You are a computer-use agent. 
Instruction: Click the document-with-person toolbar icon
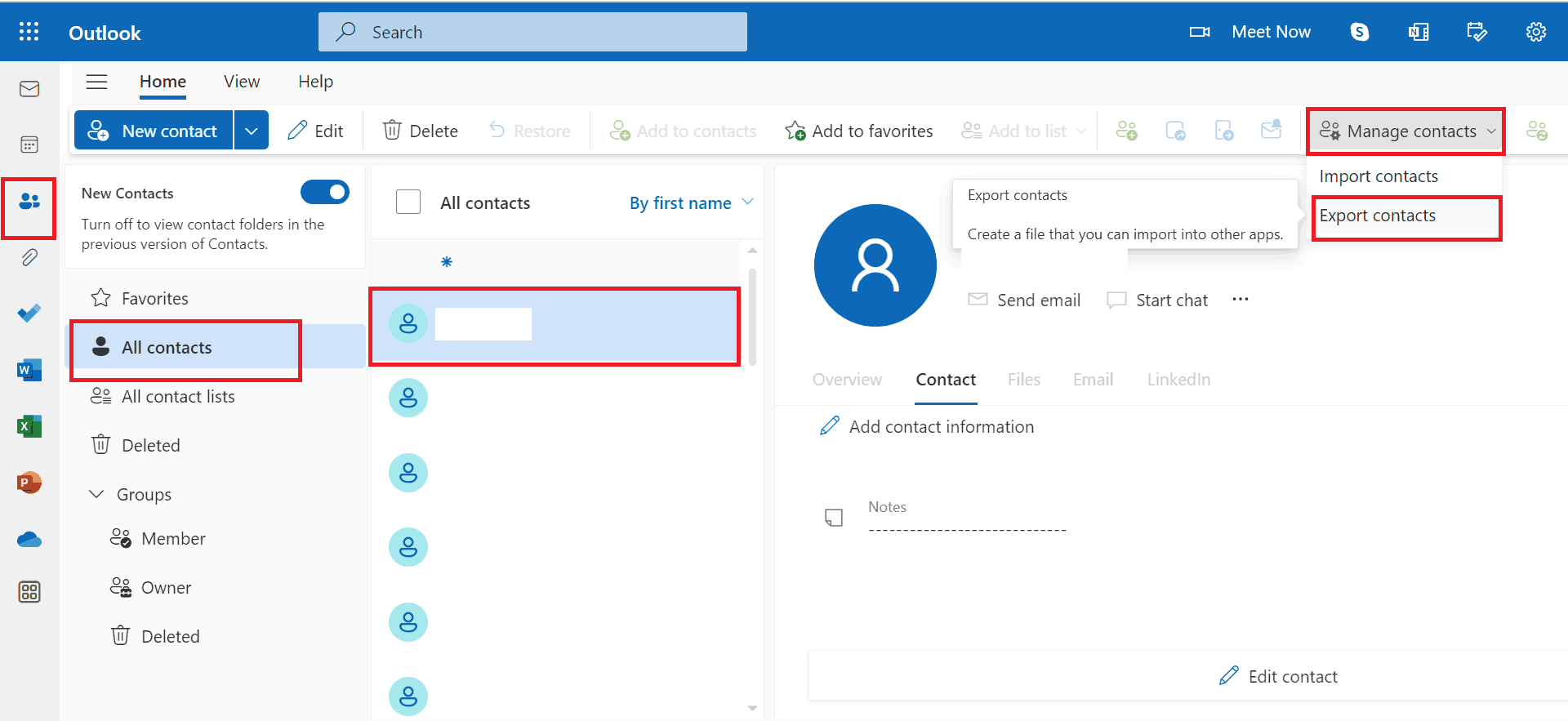click(x=1224, y=131)
